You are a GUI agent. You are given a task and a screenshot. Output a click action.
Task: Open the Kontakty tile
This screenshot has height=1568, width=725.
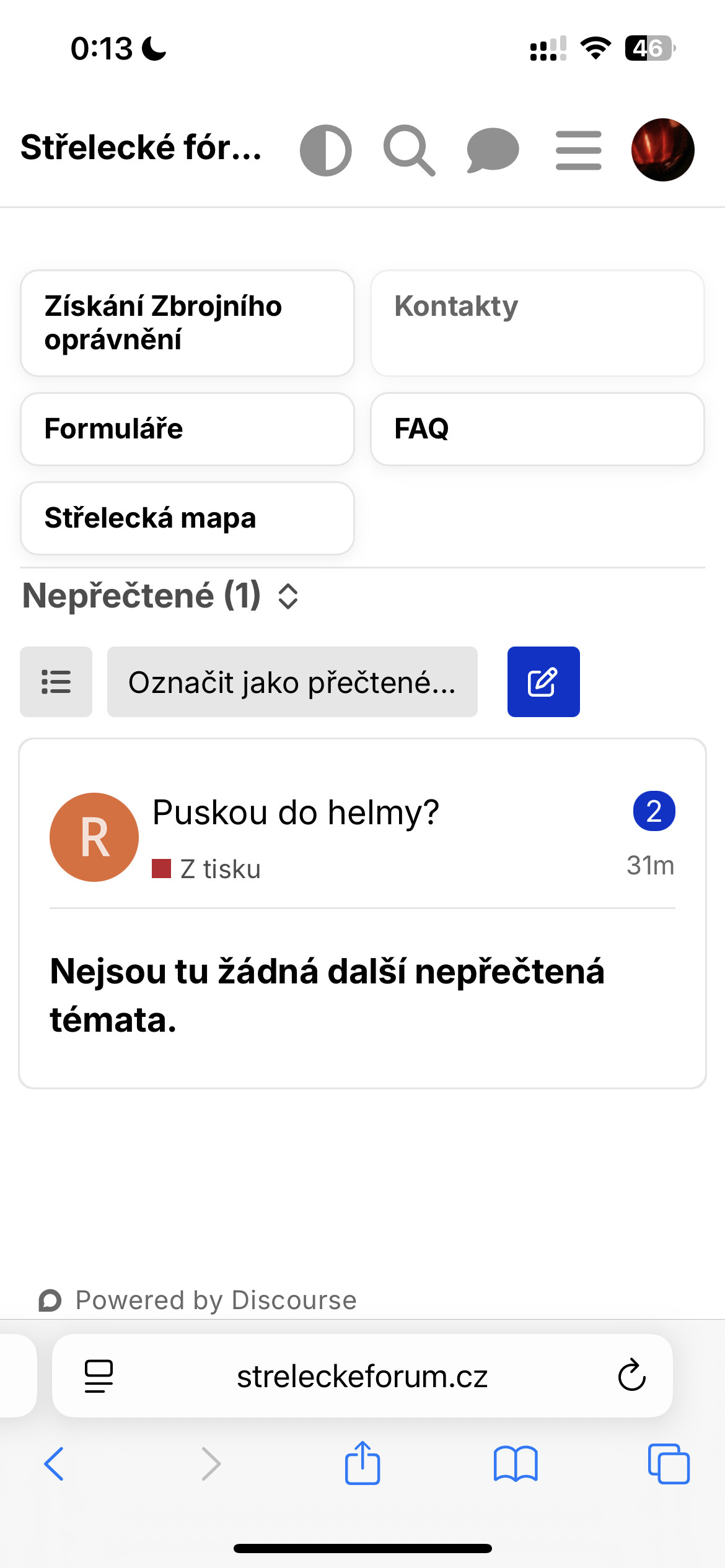coord(537,323)
